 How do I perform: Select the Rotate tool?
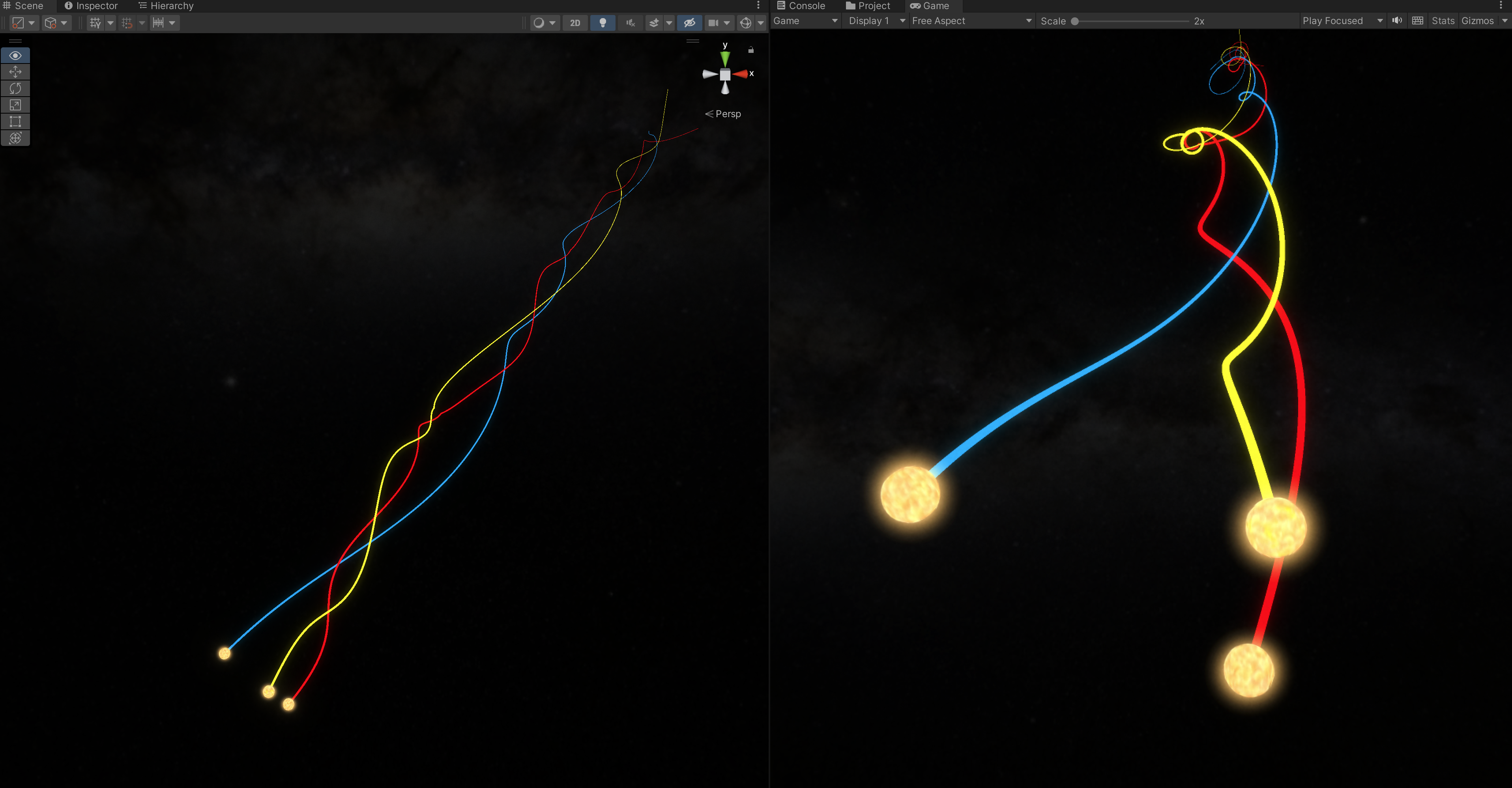pyautogui.click(x=15, y=88)
